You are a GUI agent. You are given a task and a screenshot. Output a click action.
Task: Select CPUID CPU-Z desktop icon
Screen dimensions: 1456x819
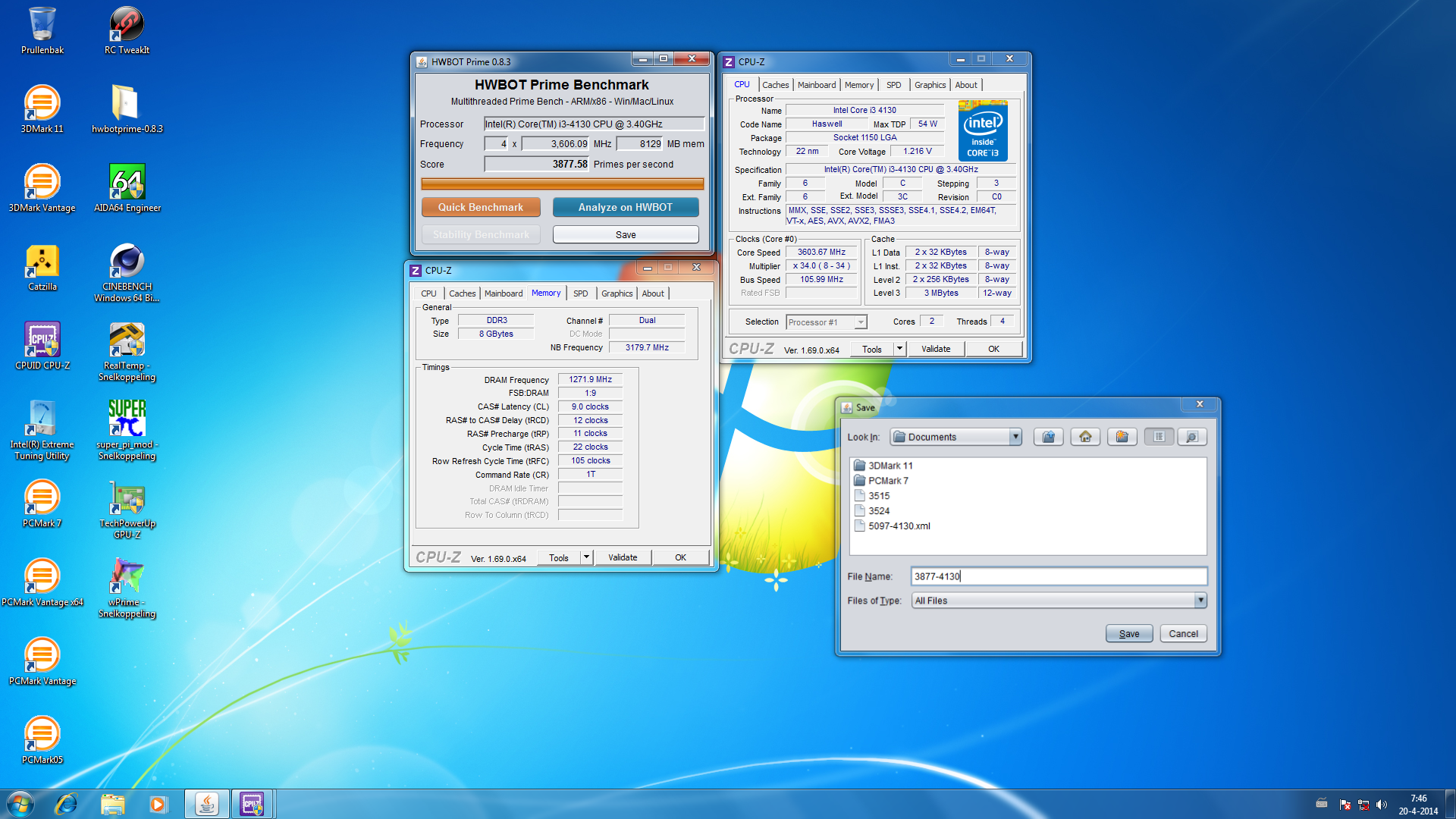(42, 346)
